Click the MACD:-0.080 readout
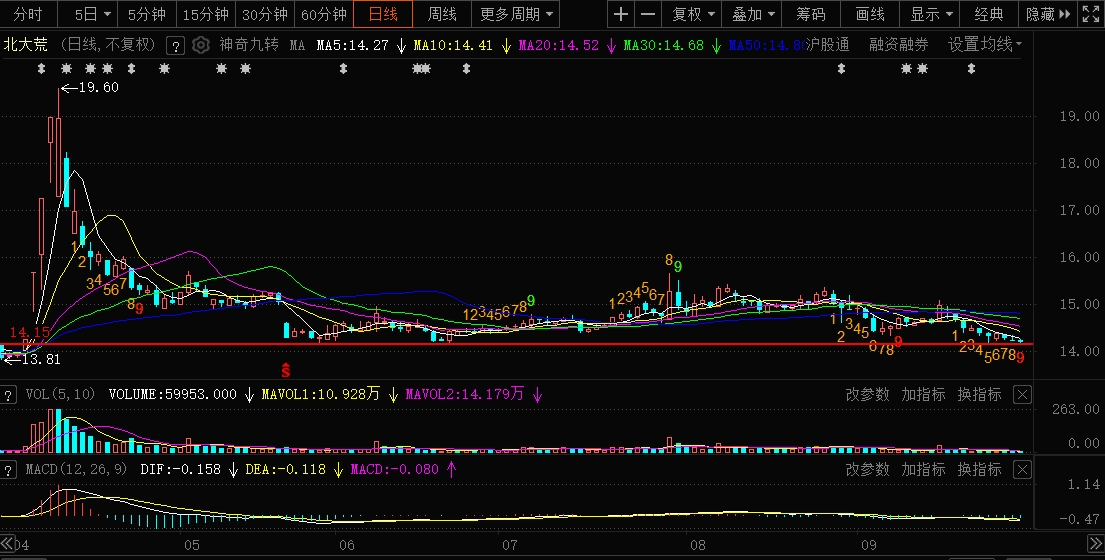The height and width of the screenshot is (560, 1105). (395, 470)
